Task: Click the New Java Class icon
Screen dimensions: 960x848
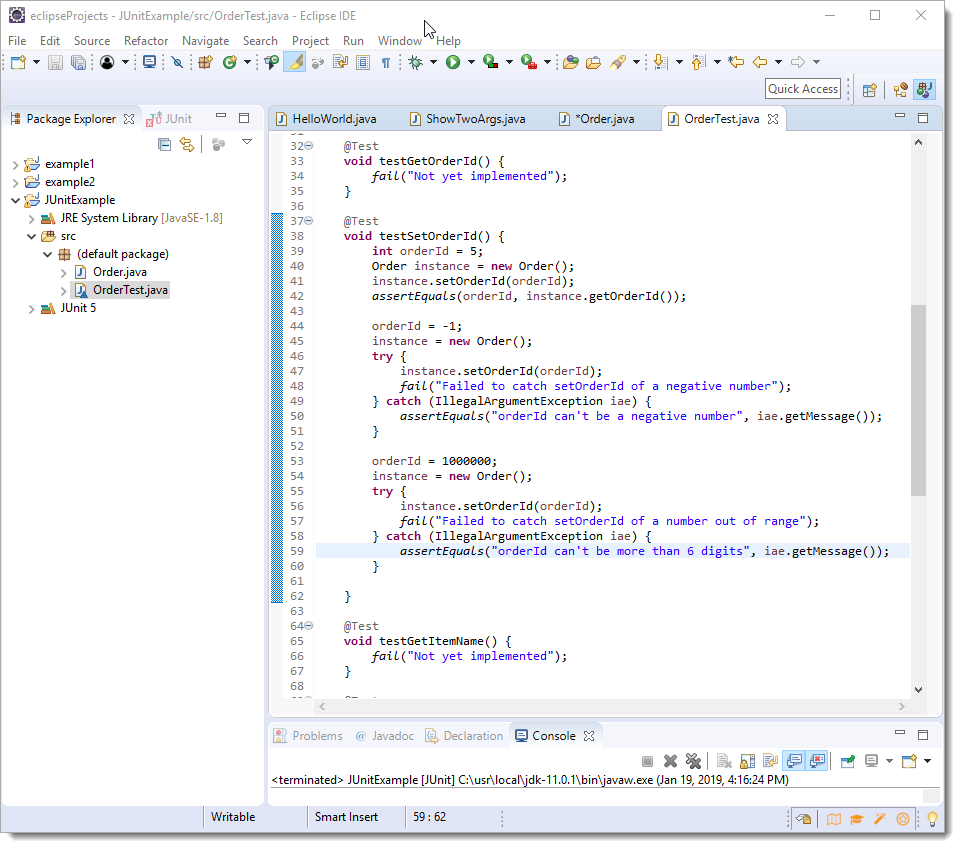Action: (230, 62)
